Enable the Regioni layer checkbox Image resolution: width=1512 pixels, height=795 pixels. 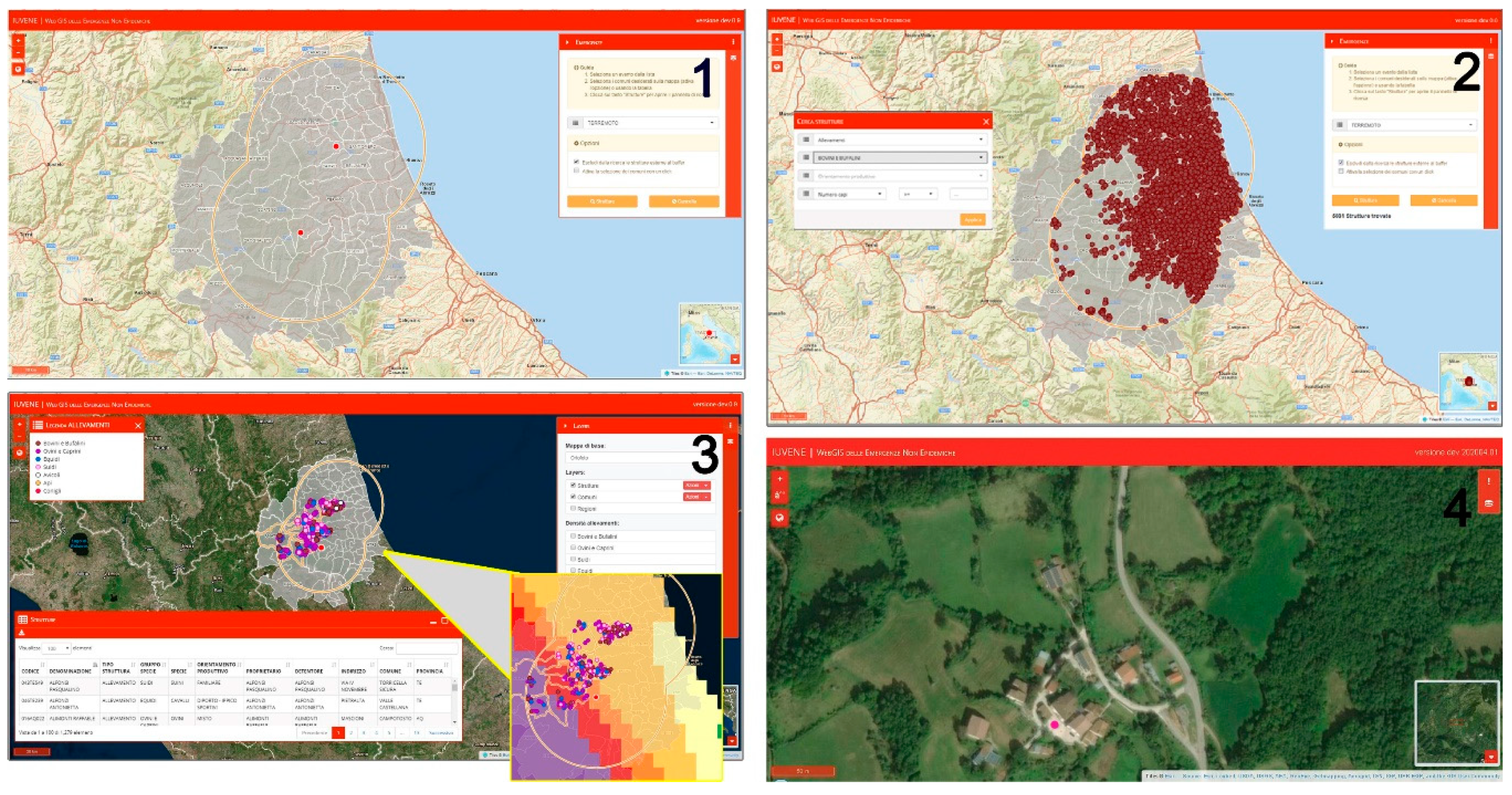click(x=573, y=508)
